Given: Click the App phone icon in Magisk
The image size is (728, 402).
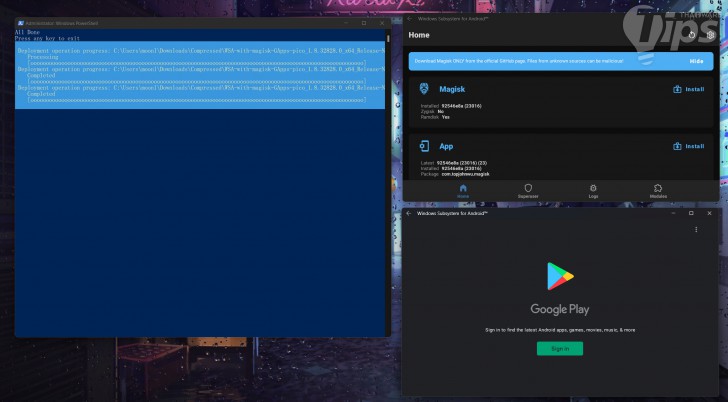Looking at the screenshot, I should [424, 146].
